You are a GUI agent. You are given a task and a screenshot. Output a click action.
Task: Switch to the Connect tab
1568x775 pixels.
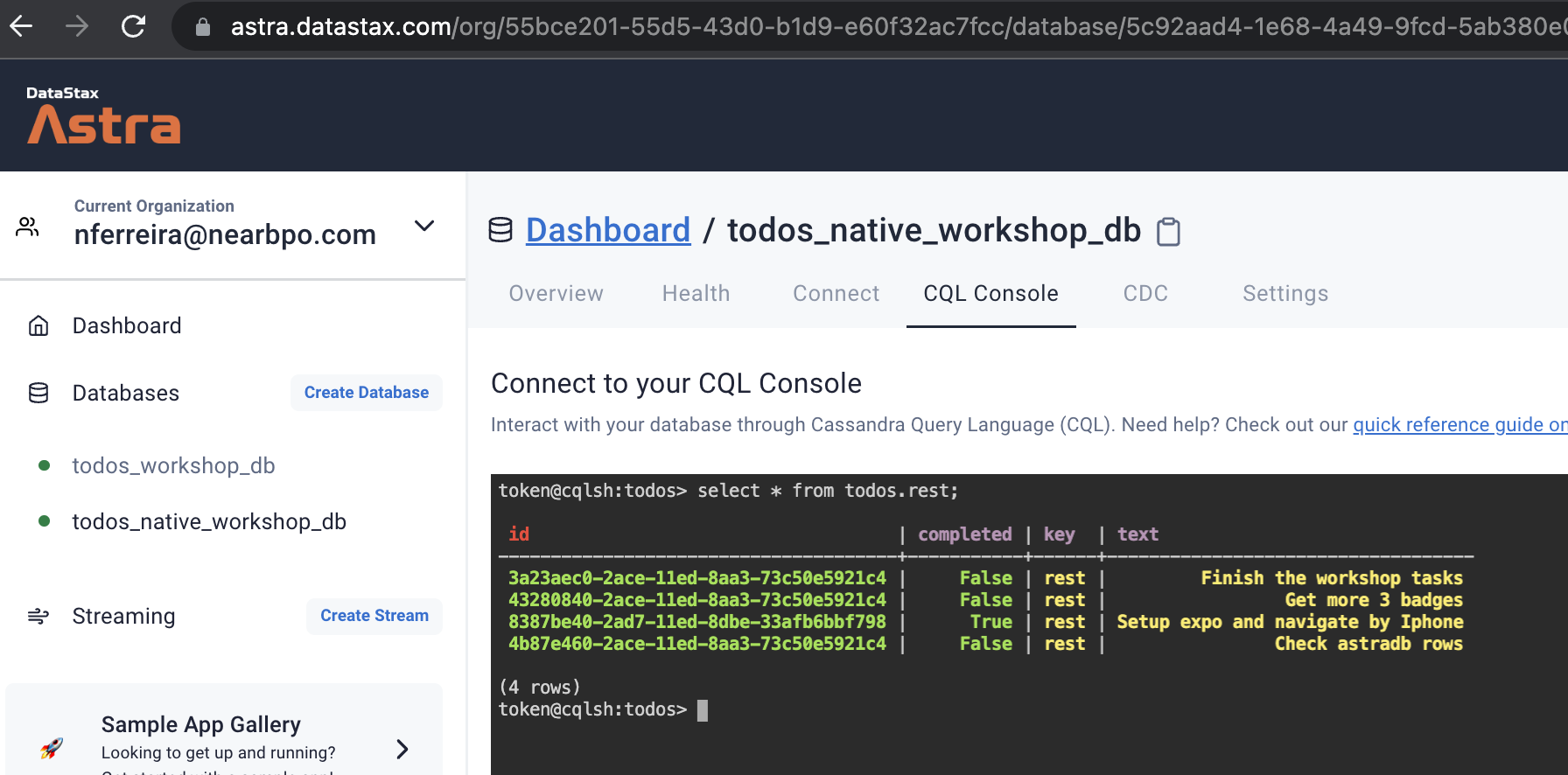[x=836, y=293]
